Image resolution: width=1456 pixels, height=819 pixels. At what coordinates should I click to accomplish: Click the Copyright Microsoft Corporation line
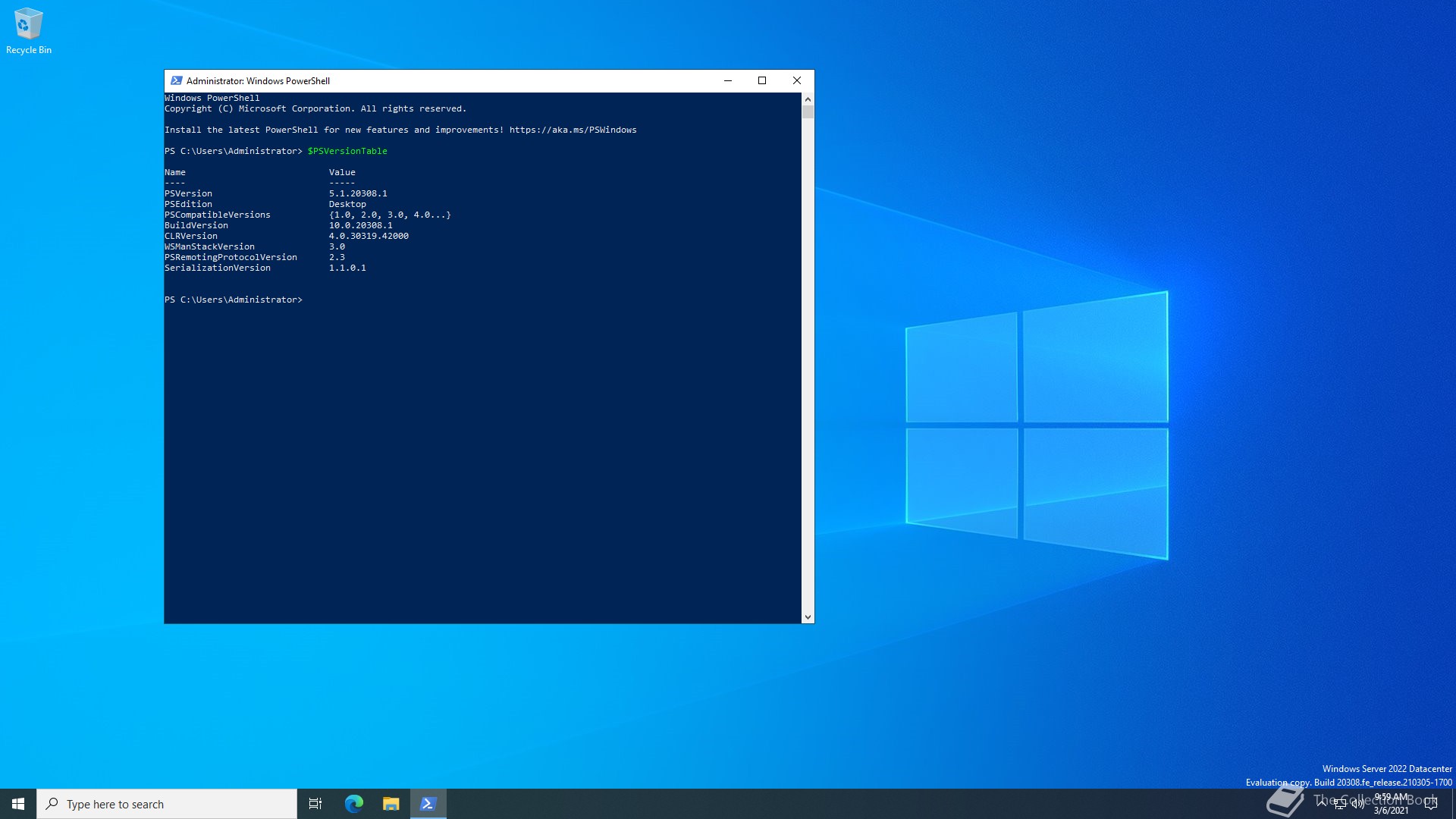(315, 108)
